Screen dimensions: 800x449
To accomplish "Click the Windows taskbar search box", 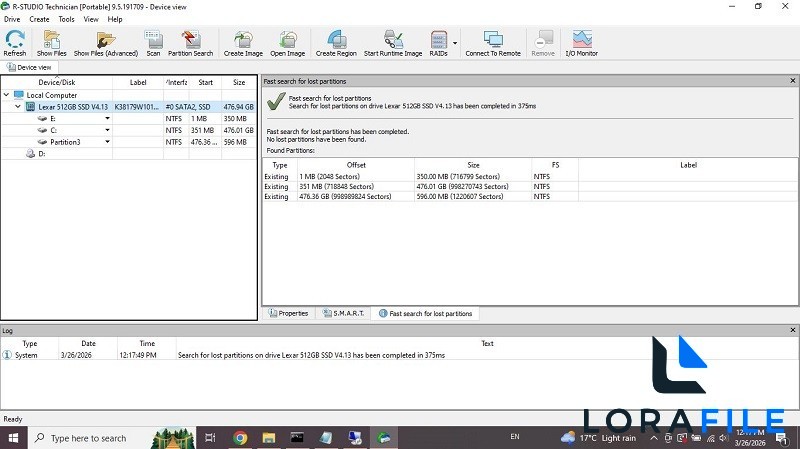I will coord(111,438).
